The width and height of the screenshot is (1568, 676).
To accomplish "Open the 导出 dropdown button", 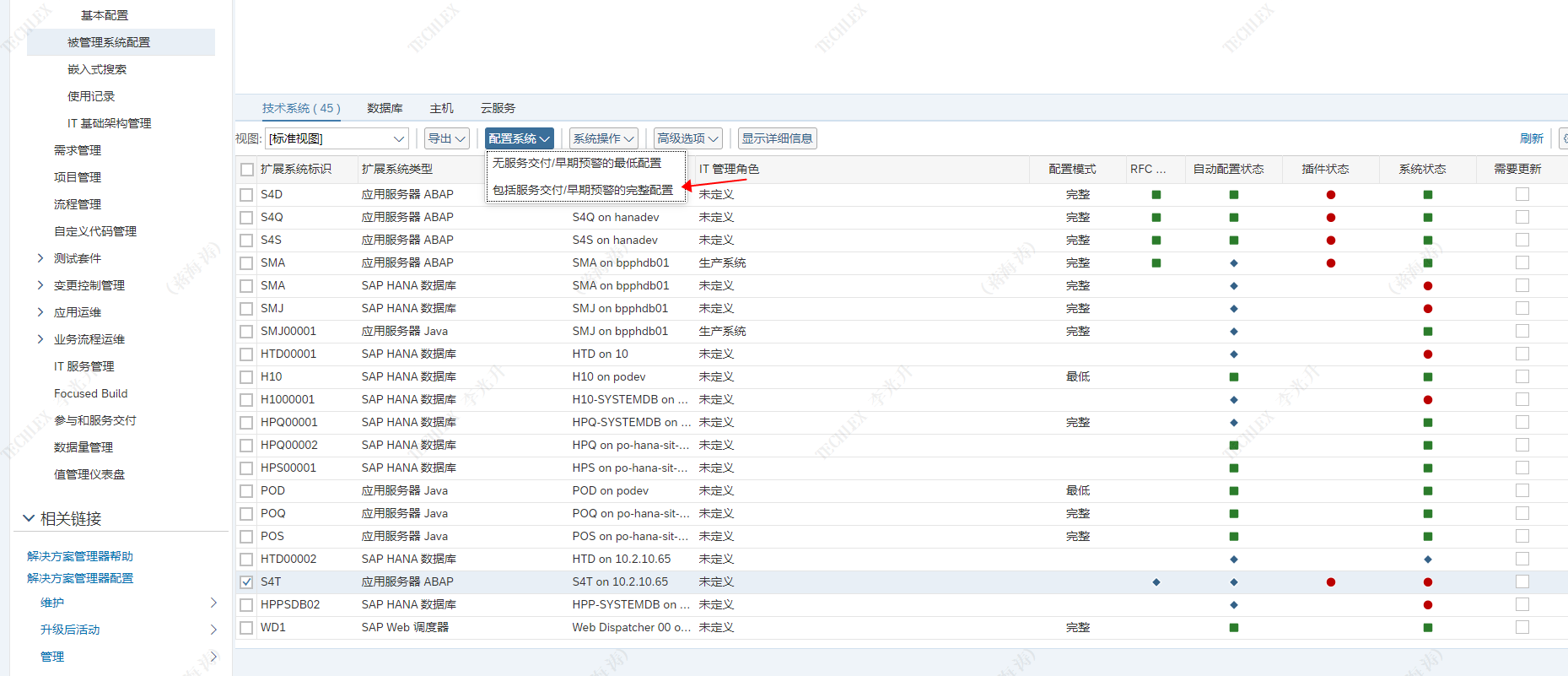I will pos(447,138).
